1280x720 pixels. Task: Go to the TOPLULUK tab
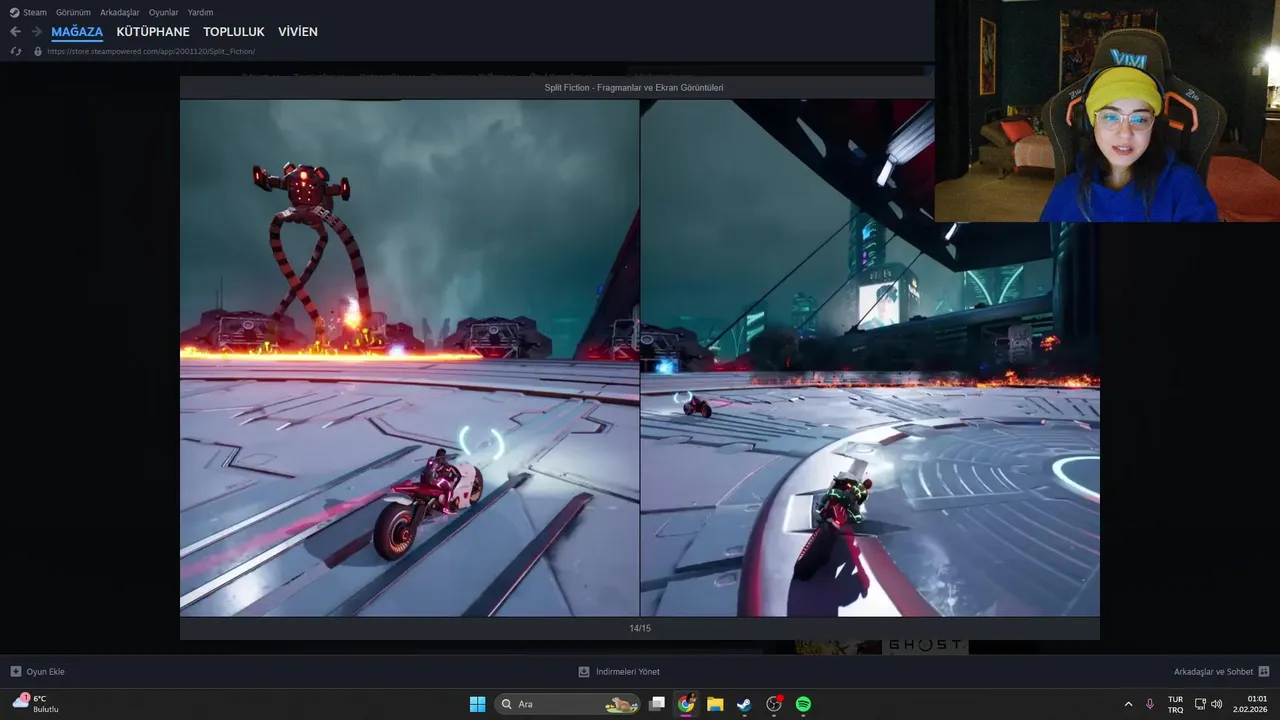[234, 32]
